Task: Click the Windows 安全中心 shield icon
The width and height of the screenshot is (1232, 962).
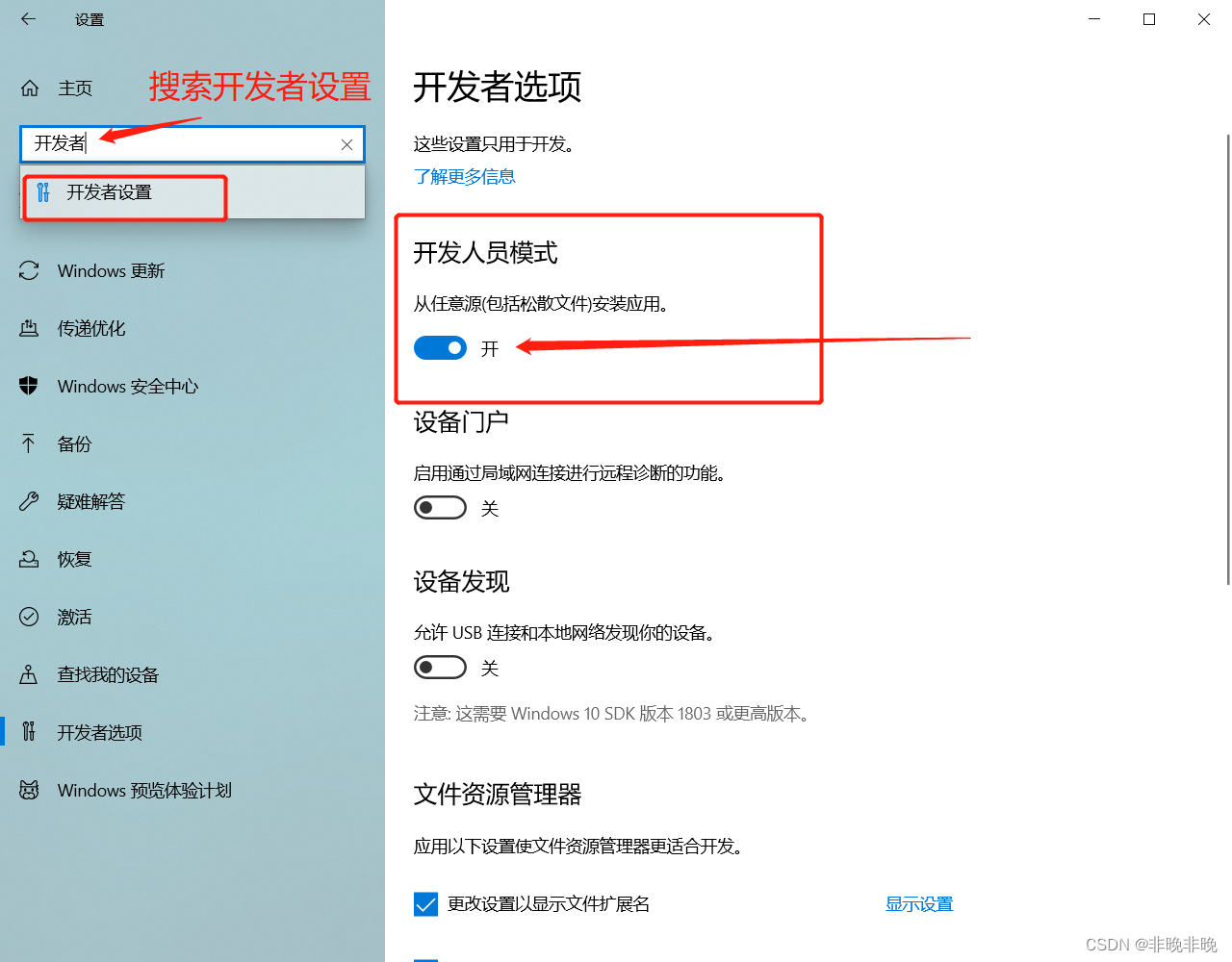Action: click(29, 387)
